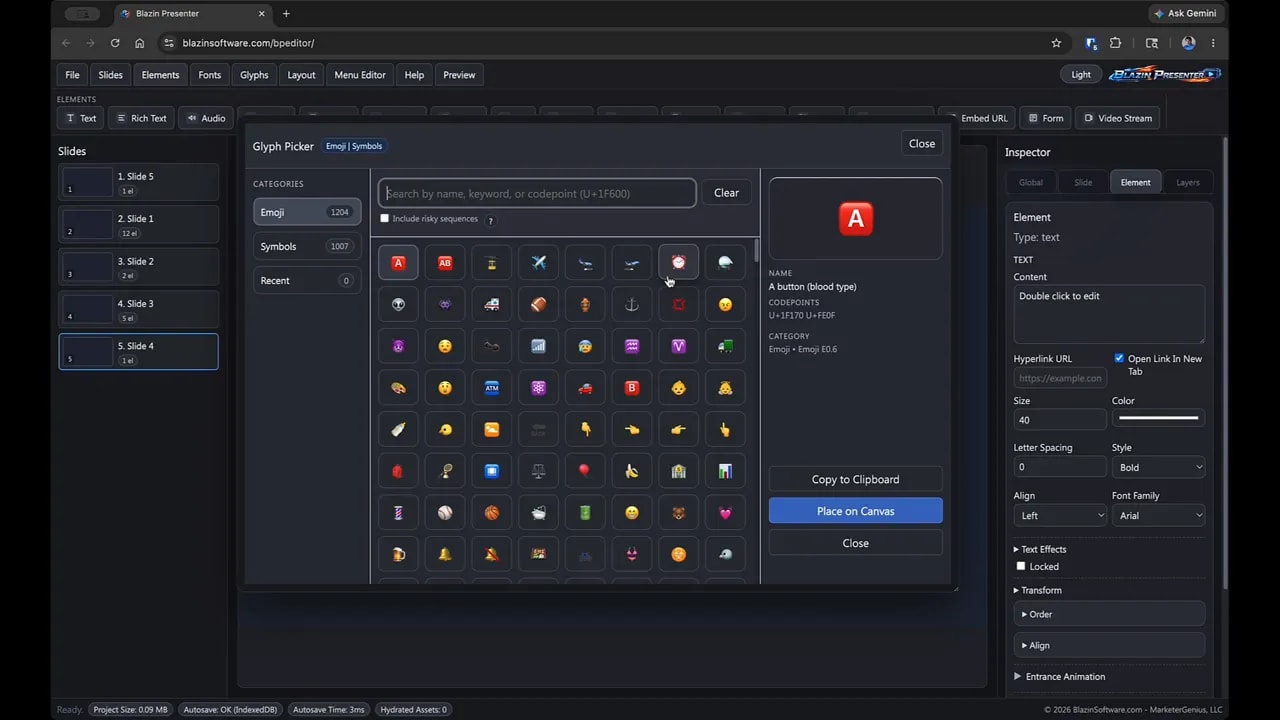
Task: Uncheck Open Link In New Tab
Action: (x=1119, y=358)
